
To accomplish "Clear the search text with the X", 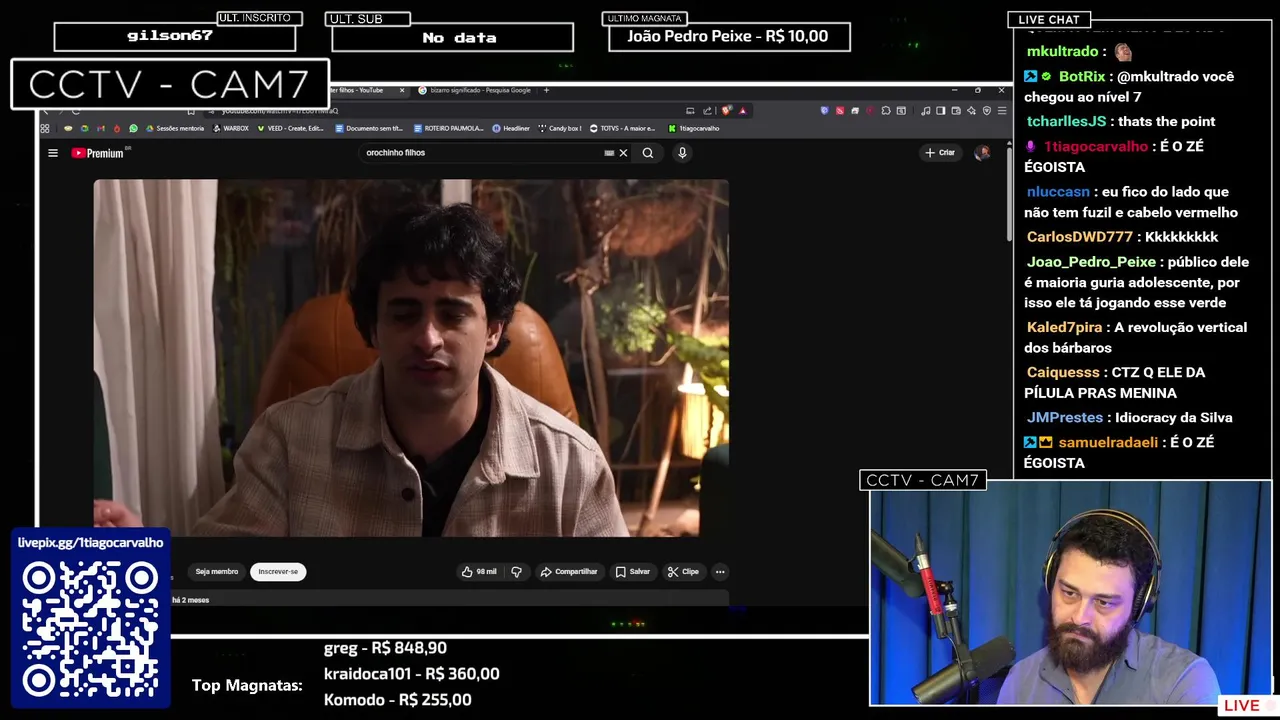I will click(x=623, y=153).
